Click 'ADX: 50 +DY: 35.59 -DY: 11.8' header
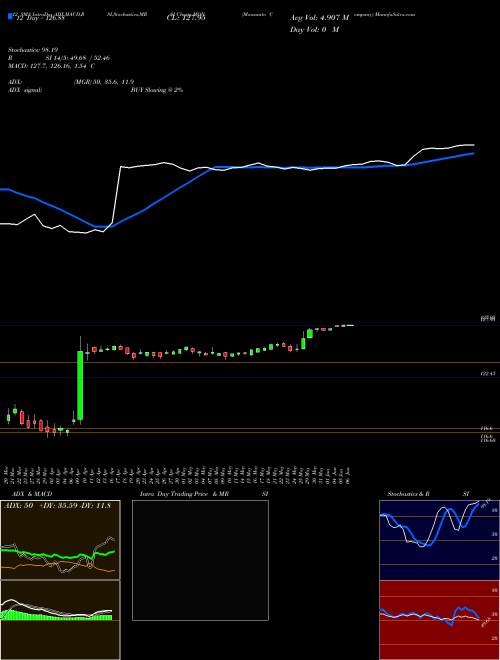This screenshot has height=660, width=500. (57, 506)
